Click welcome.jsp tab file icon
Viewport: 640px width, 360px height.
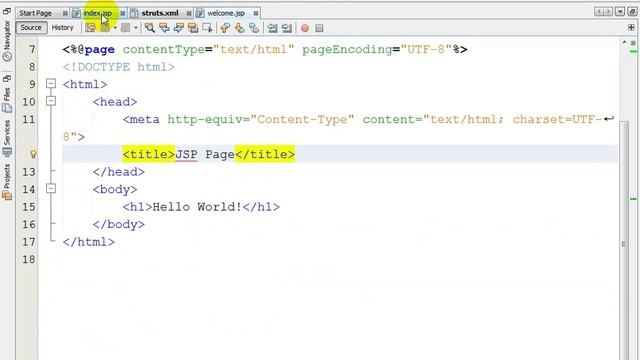pyautogui.click(x=200, y=13)
